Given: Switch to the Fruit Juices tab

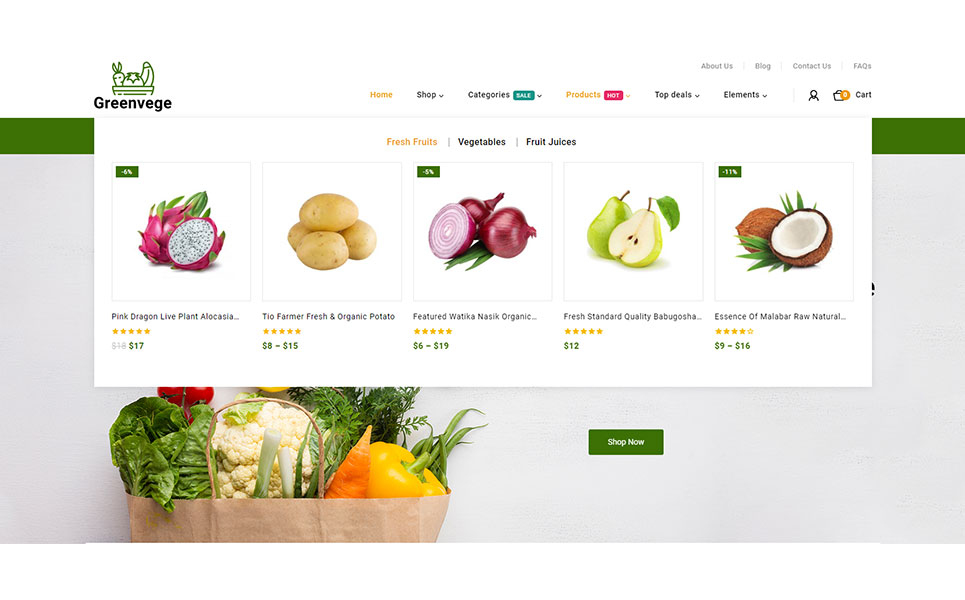Looking at the screenshot, I should 551,142.
